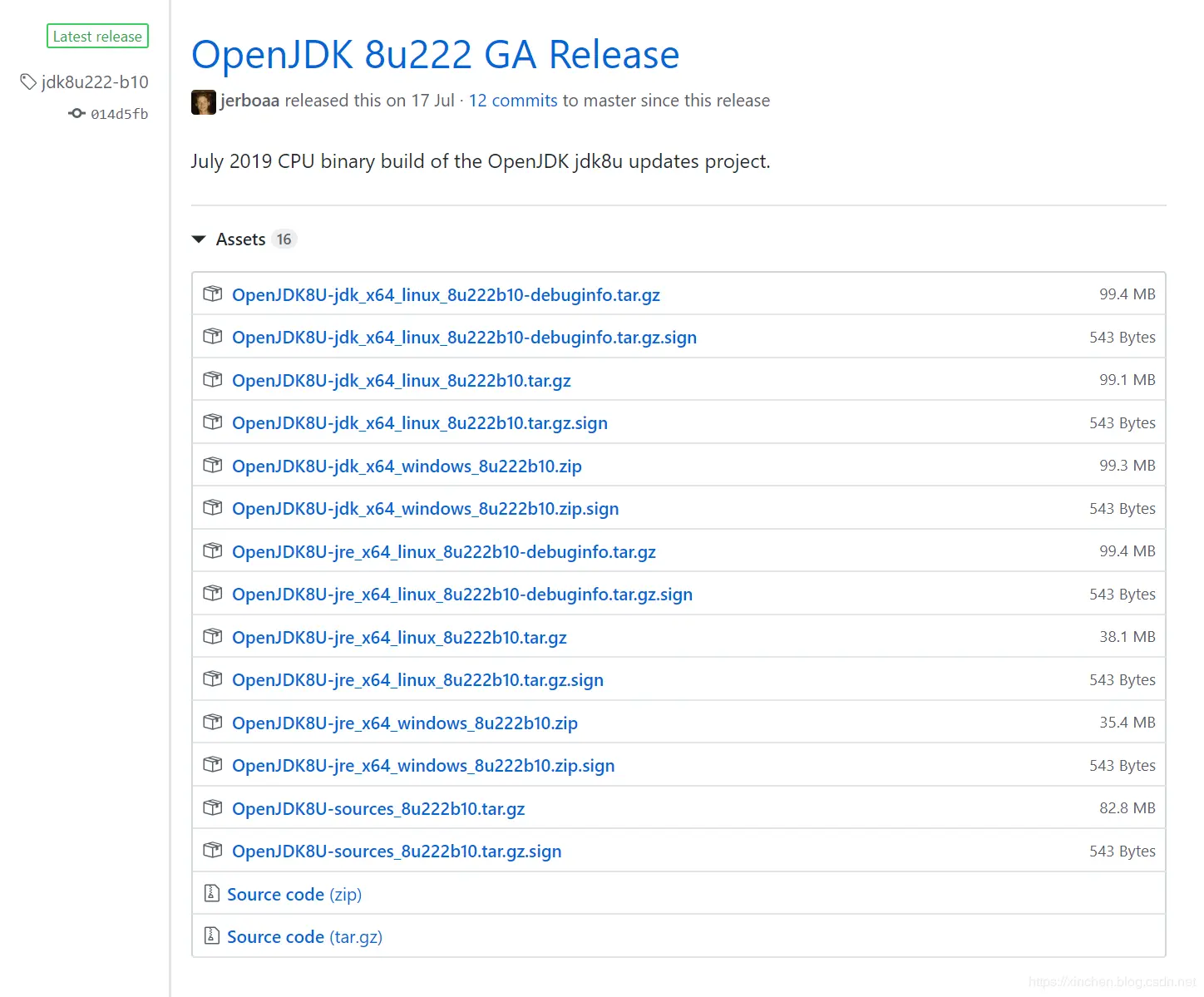This screenshot has height=997, width=1204.
Task: Open the OpenJDK 8u222 GA Release title
Action: point(435,55)
